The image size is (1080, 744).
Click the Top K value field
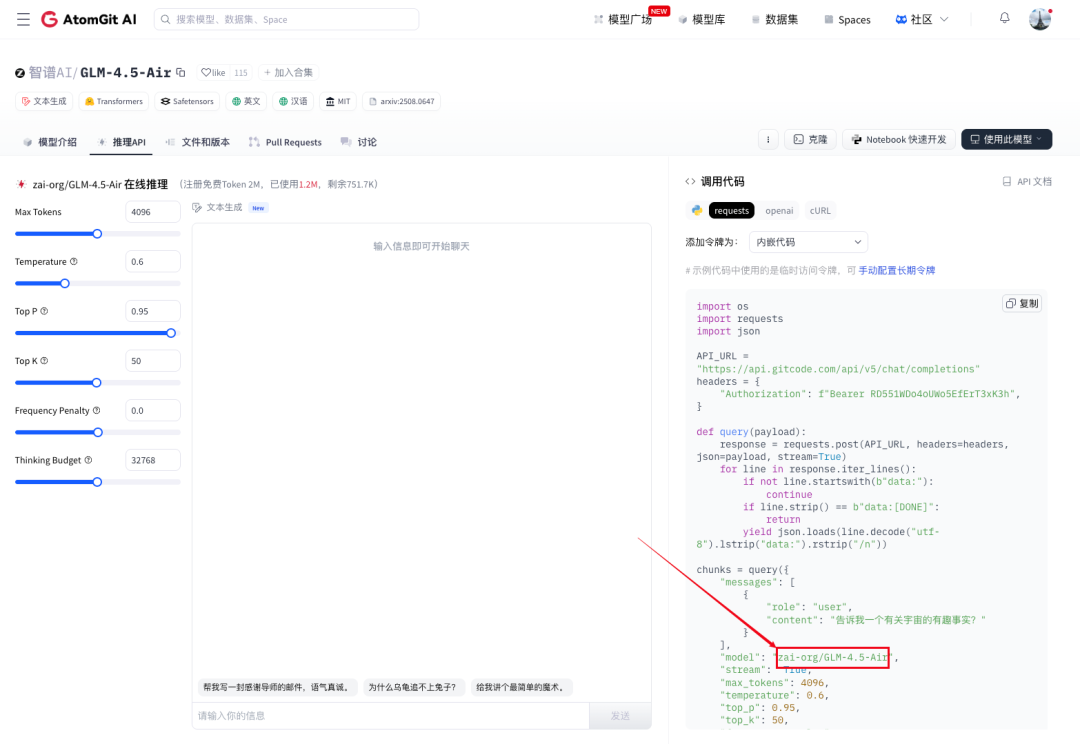(153, 361)
